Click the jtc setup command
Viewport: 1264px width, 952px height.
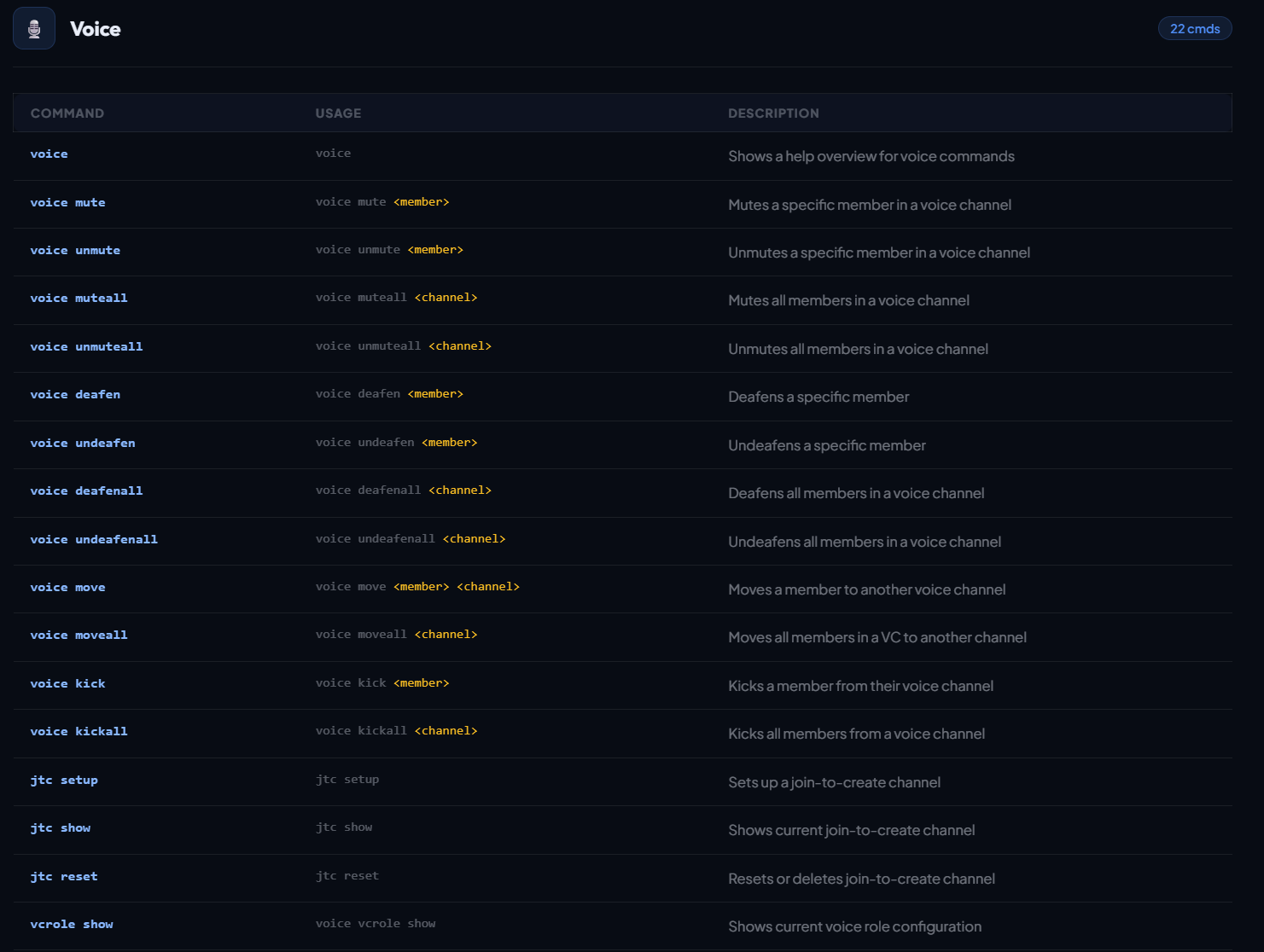[64, 781]
